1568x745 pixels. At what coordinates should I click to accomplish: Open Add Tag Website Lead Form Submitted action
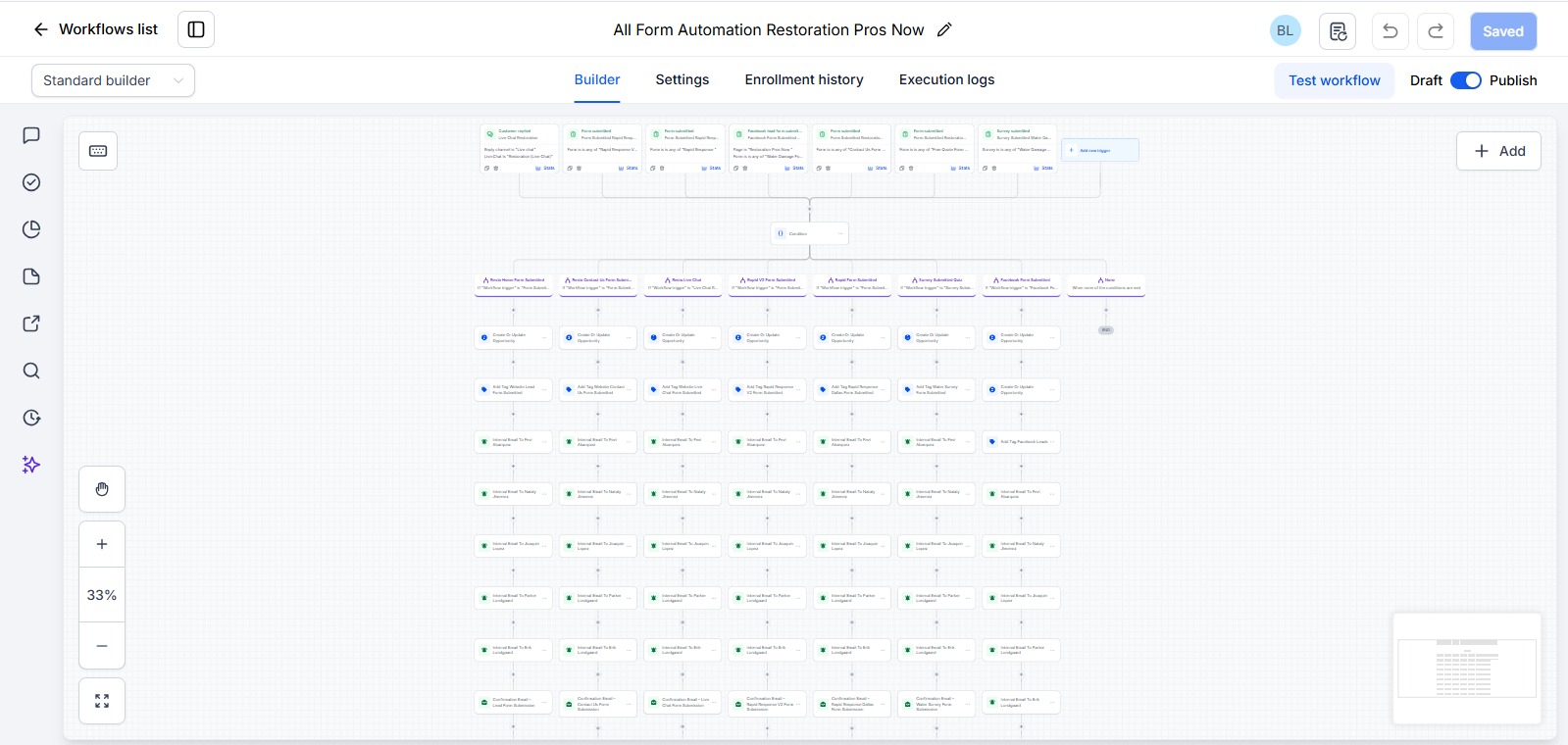click(513, 389)
